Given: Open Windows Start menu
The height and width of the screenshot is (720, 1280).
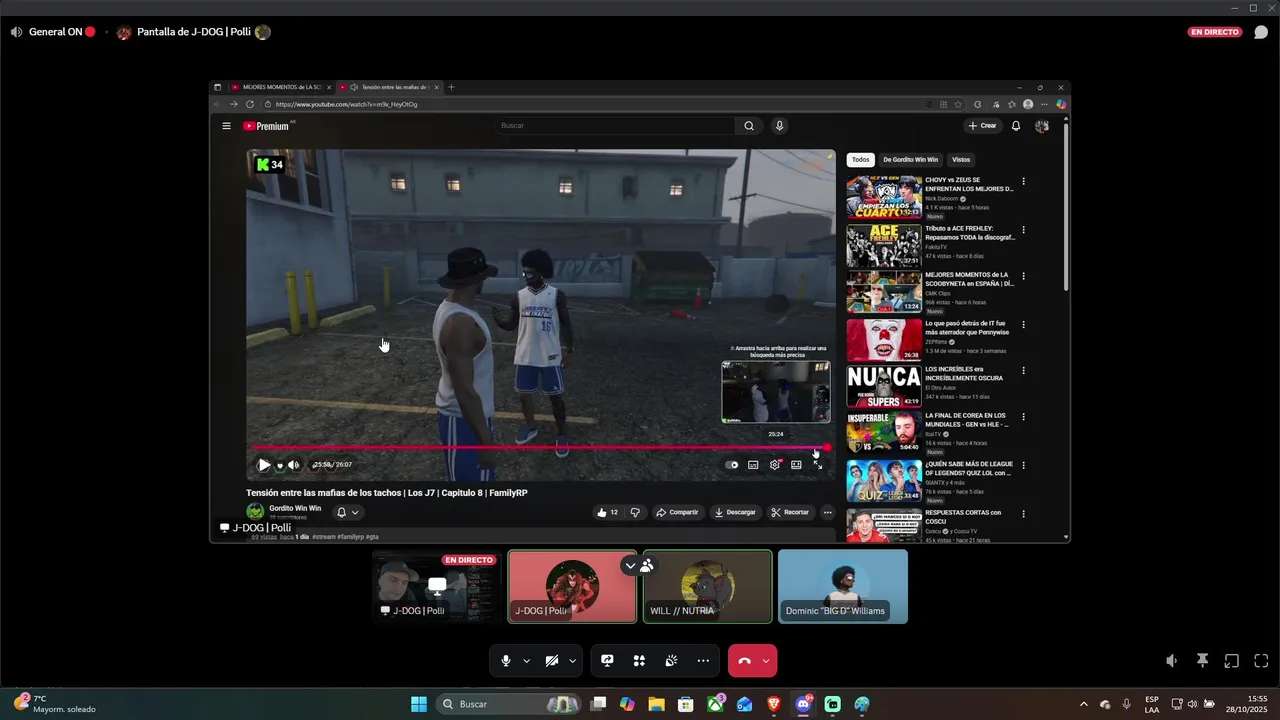Looking at the screenshot, I should tap(419, 704).
